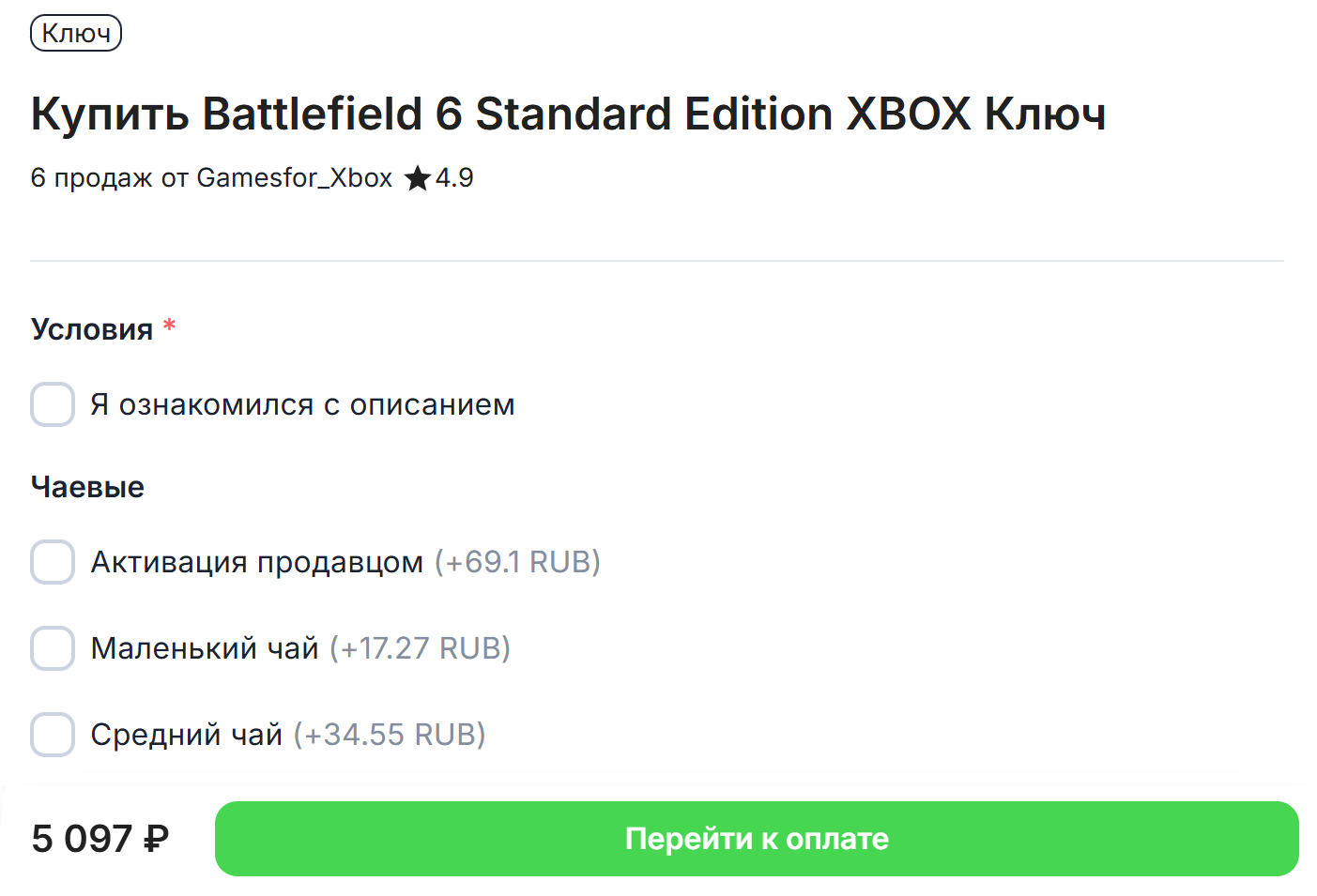
Task: Click the 4.9 rating value
Action: click(454, 177)
